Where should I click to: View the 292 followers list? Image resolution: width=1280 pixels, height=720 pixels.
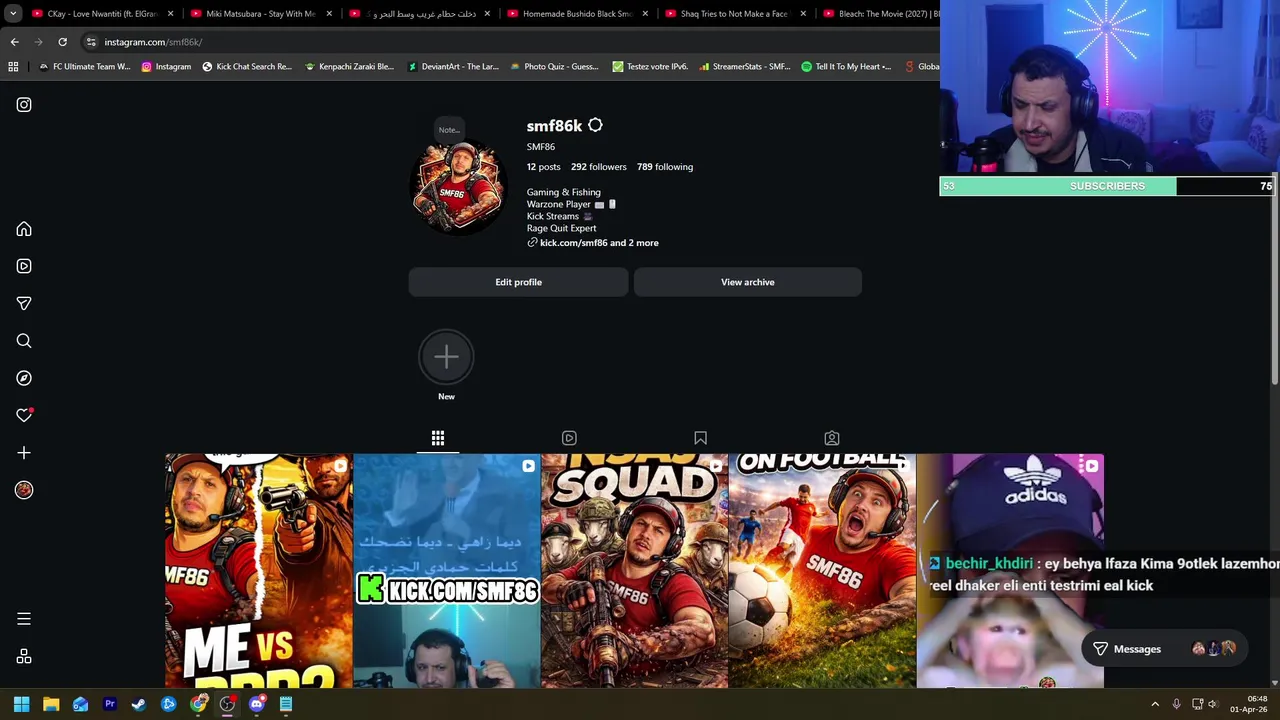coord(599,167)
